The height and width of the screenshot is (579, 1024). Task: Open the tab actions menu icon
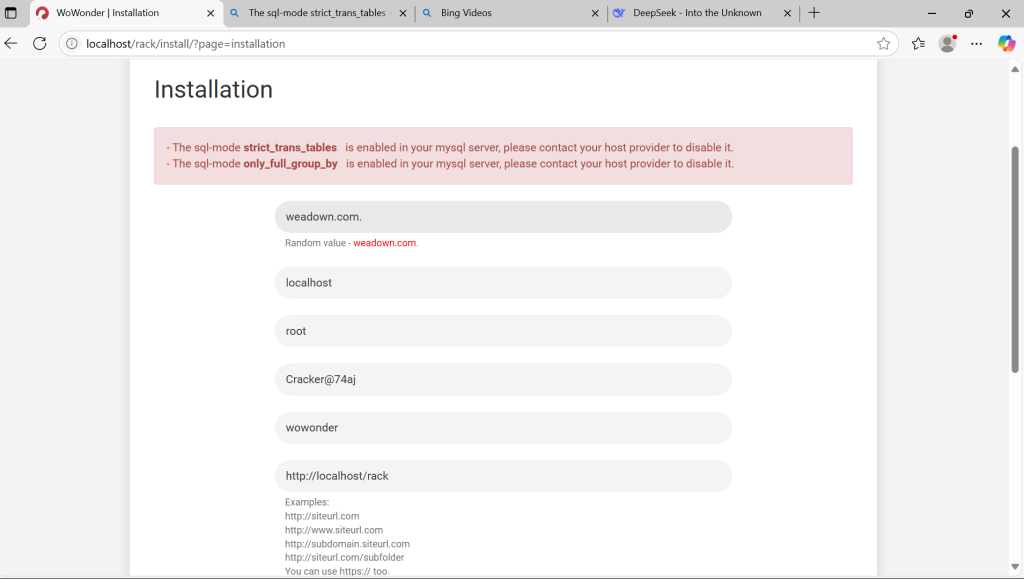(10, 13)
